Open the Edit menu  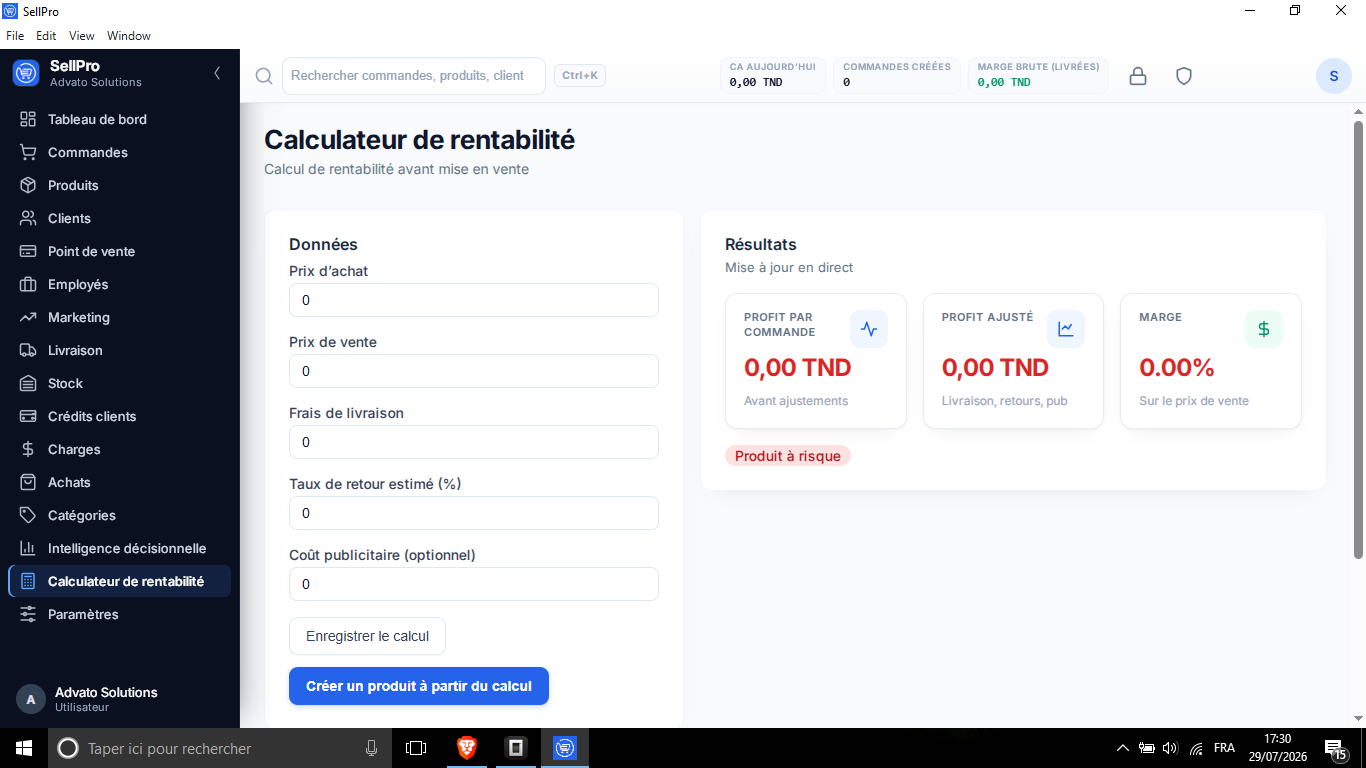[46, 36]
